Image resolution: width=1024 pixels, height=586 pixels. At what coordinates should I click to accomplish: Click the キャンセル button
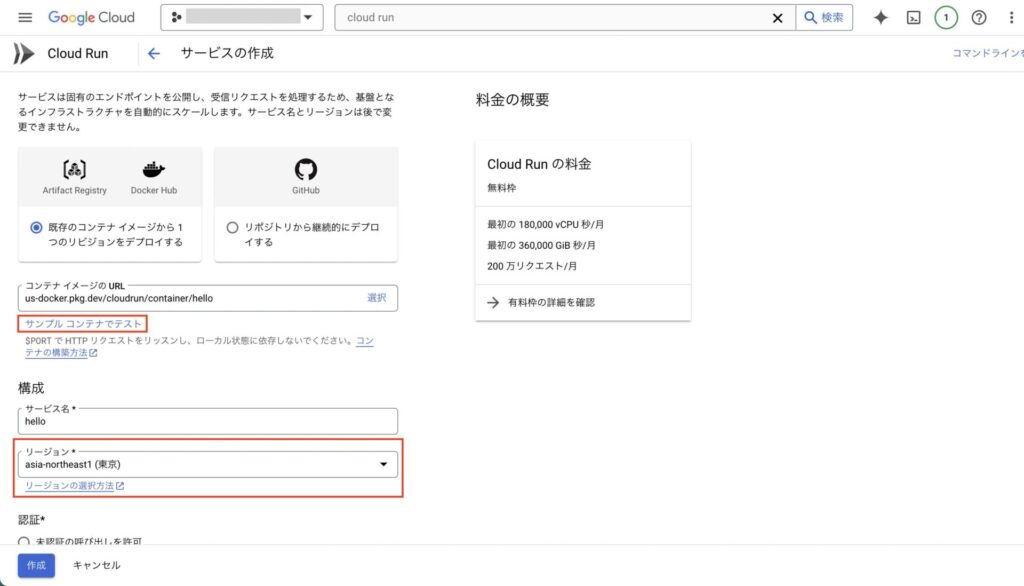click(97, 565)
